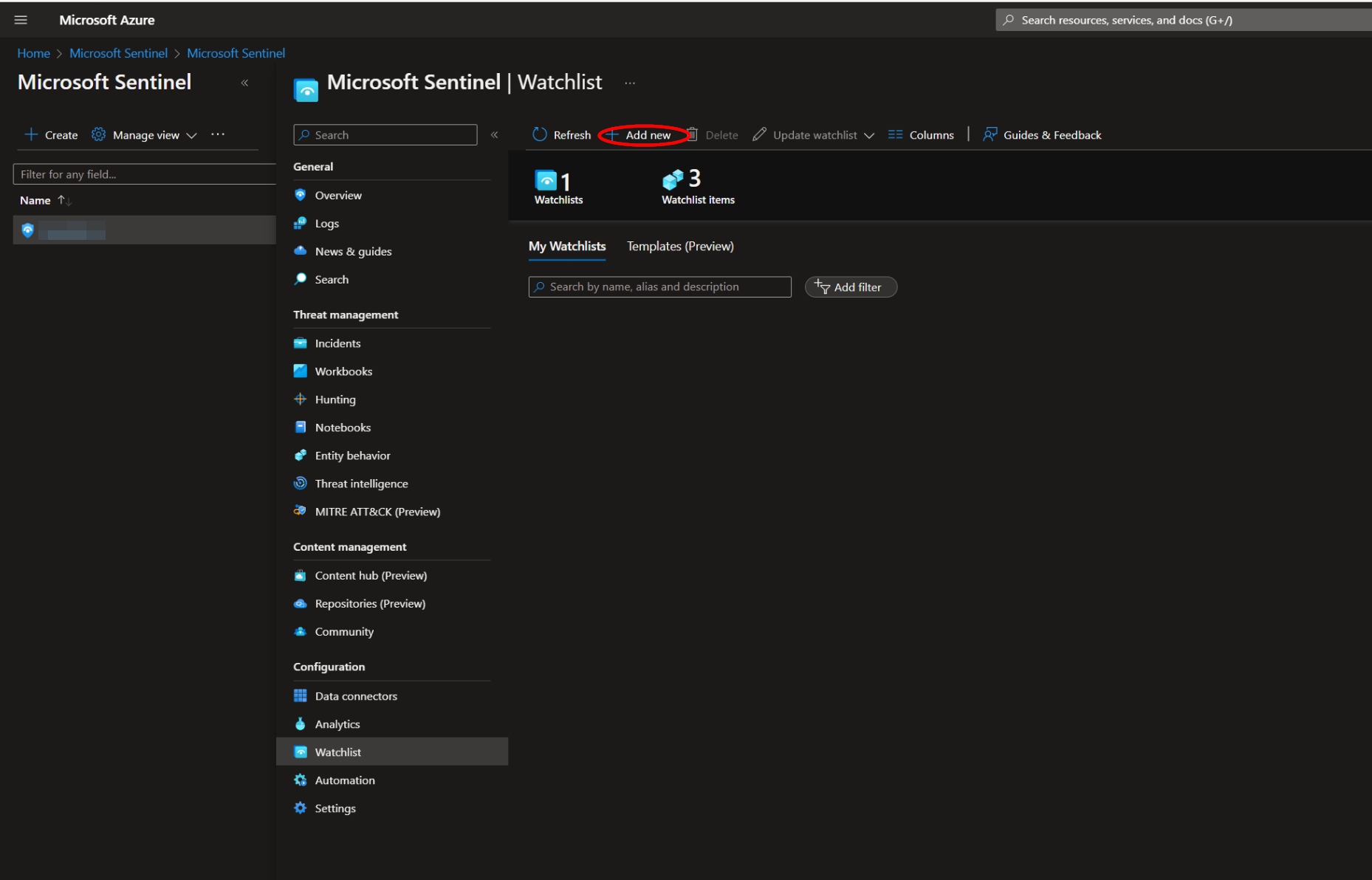The image size is (1372, 880).
Task: Open more options next to Manage view
Action: coord(218,134)
